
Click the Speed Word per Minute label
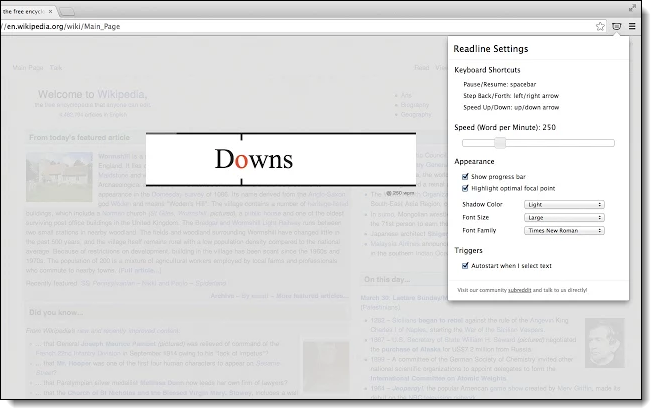click(505, 127)
